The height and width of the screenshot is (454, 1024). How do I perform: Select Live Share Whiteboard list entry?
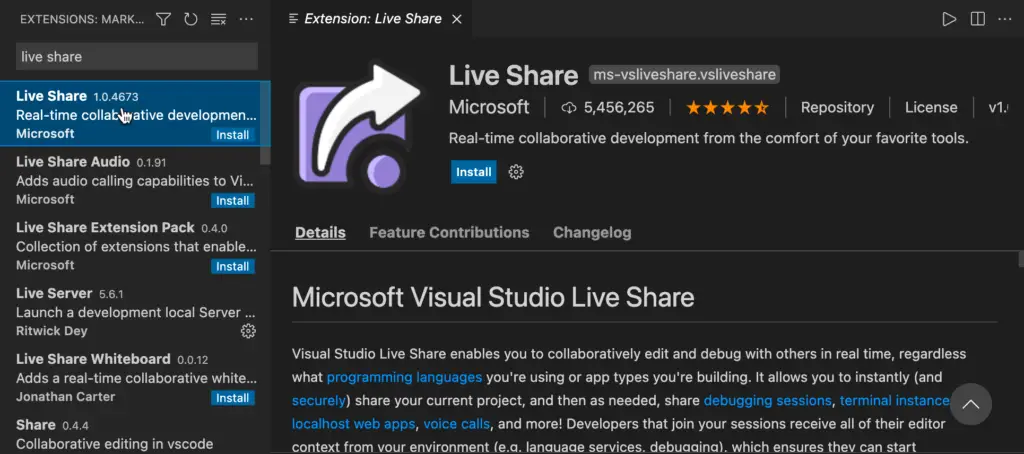point(135,378)
